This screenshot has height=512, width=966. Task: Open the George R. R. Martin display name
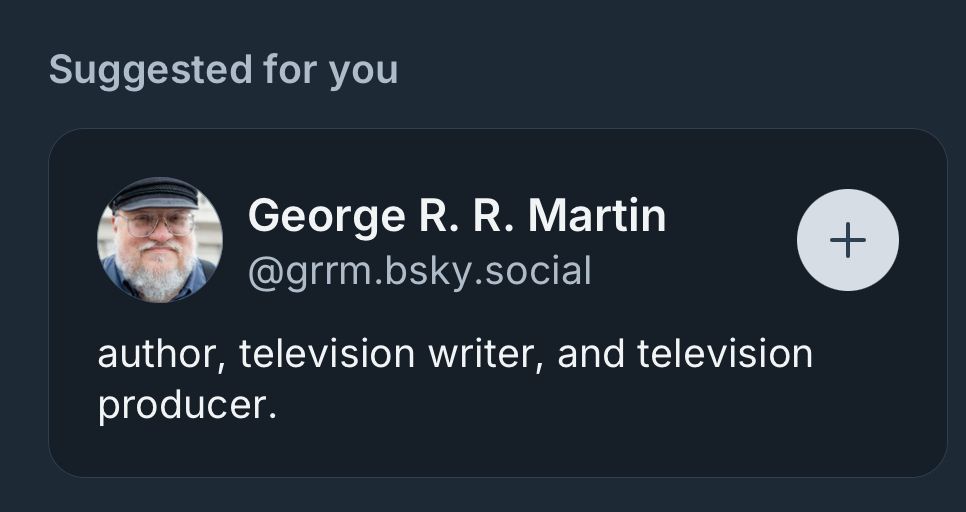point(457,216)
